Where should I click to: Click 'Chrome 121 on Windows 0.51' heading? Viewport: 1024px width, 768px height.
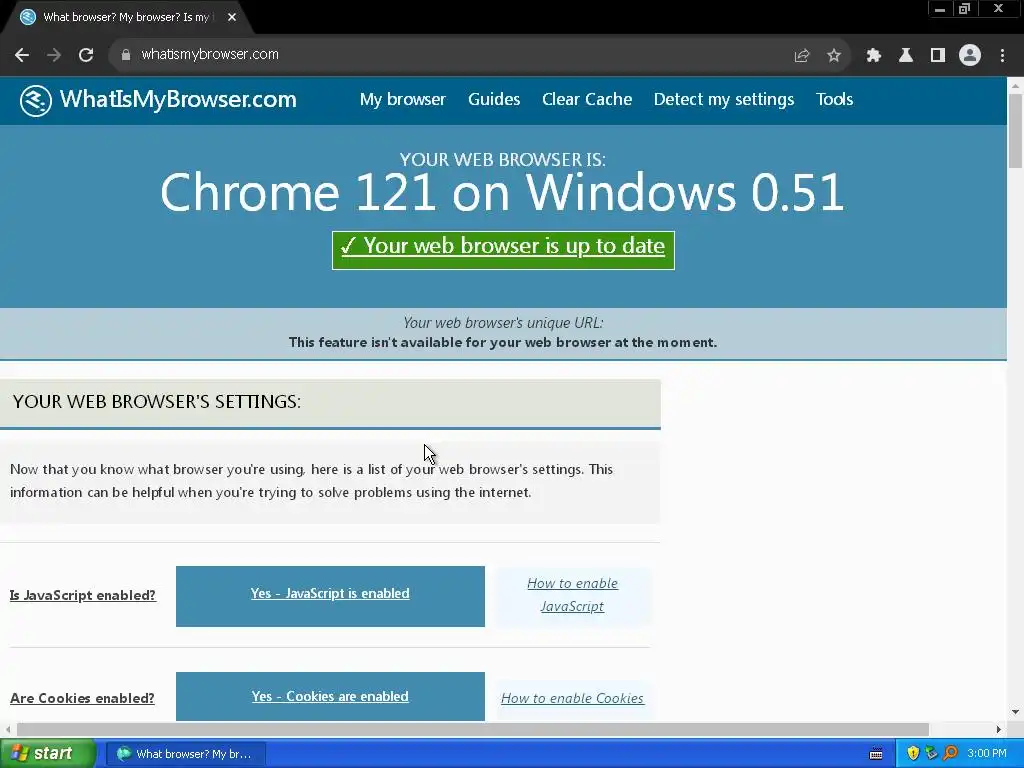tap(502, 192)
